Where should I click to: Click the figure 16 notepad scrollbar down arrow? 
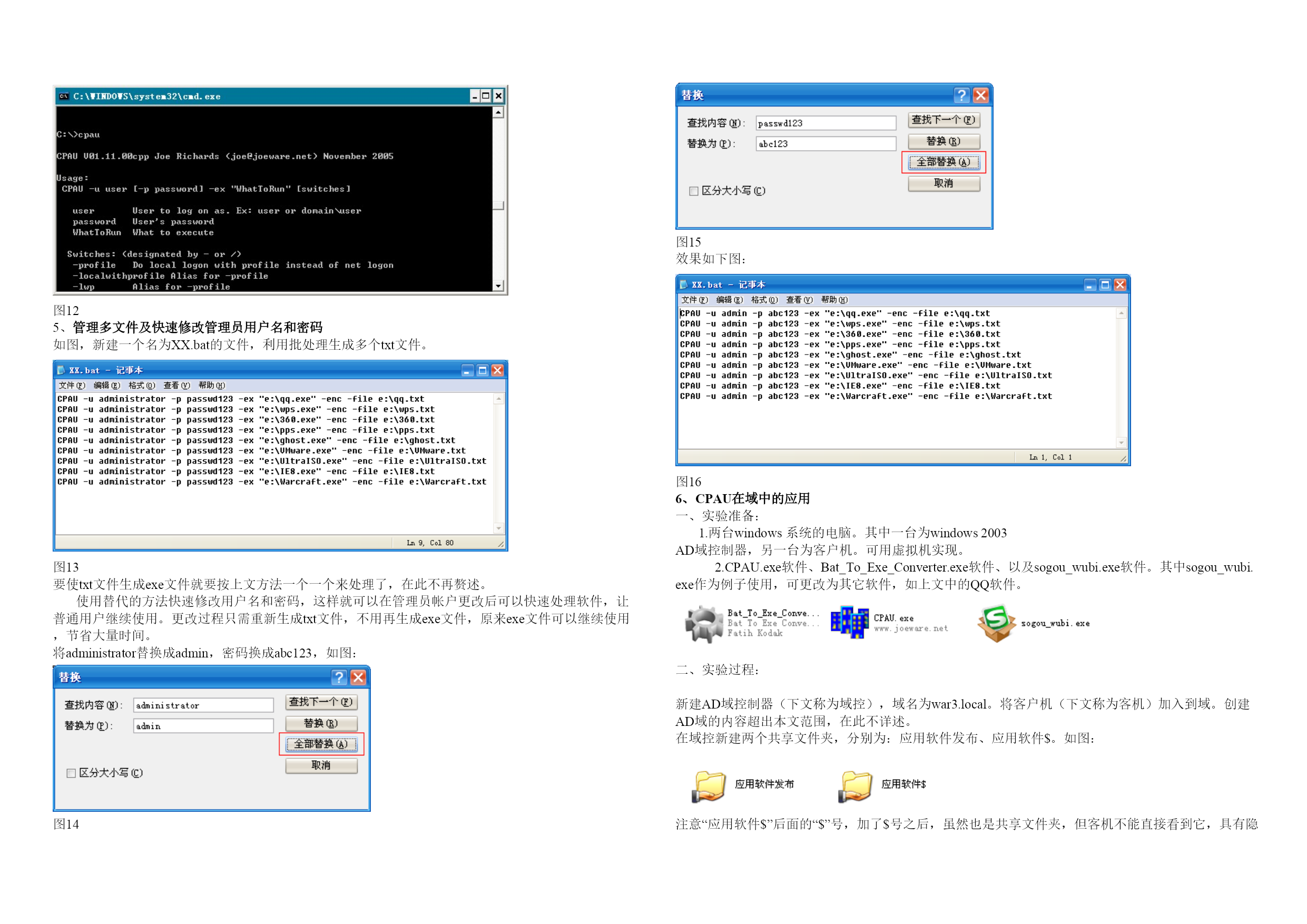pos(1122,443)
